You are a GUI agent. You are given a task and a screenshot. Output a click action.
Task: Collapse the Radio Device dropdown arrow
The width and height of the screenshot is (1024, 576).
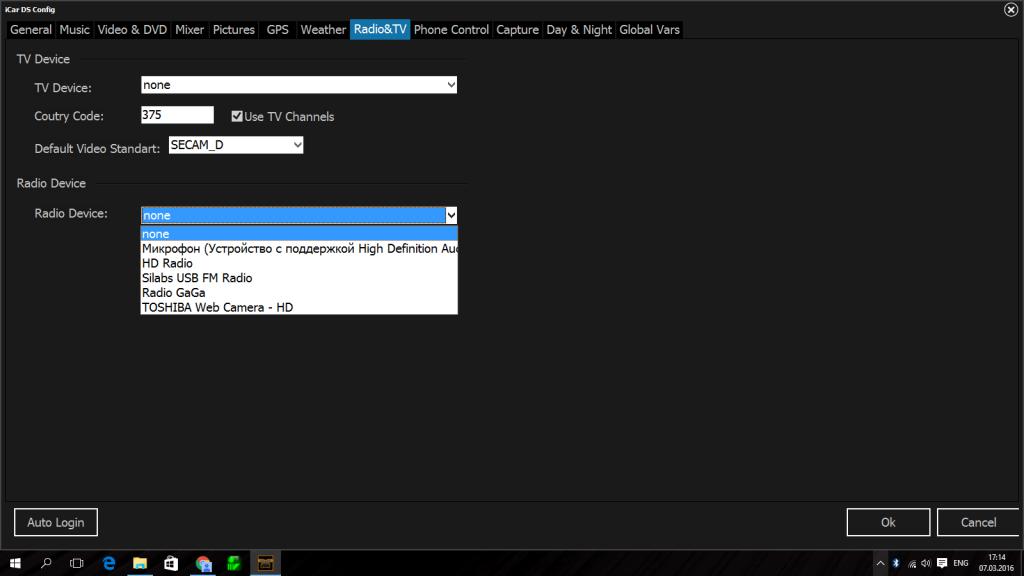(x=451, y=215)
